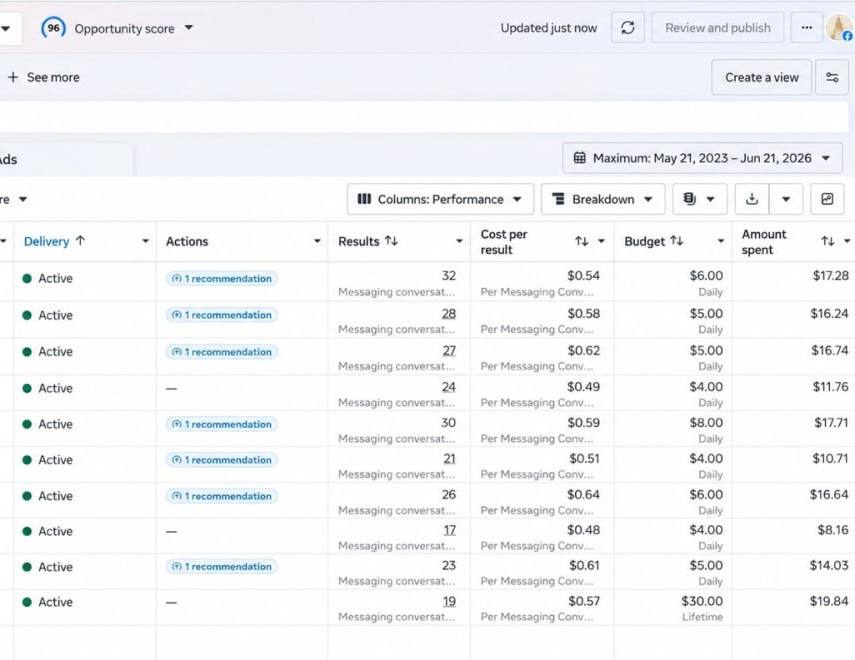Click the 96 opportunity score circle
Image resolution: width=855 pixels, height=660 pixels.
click(53, 28)
